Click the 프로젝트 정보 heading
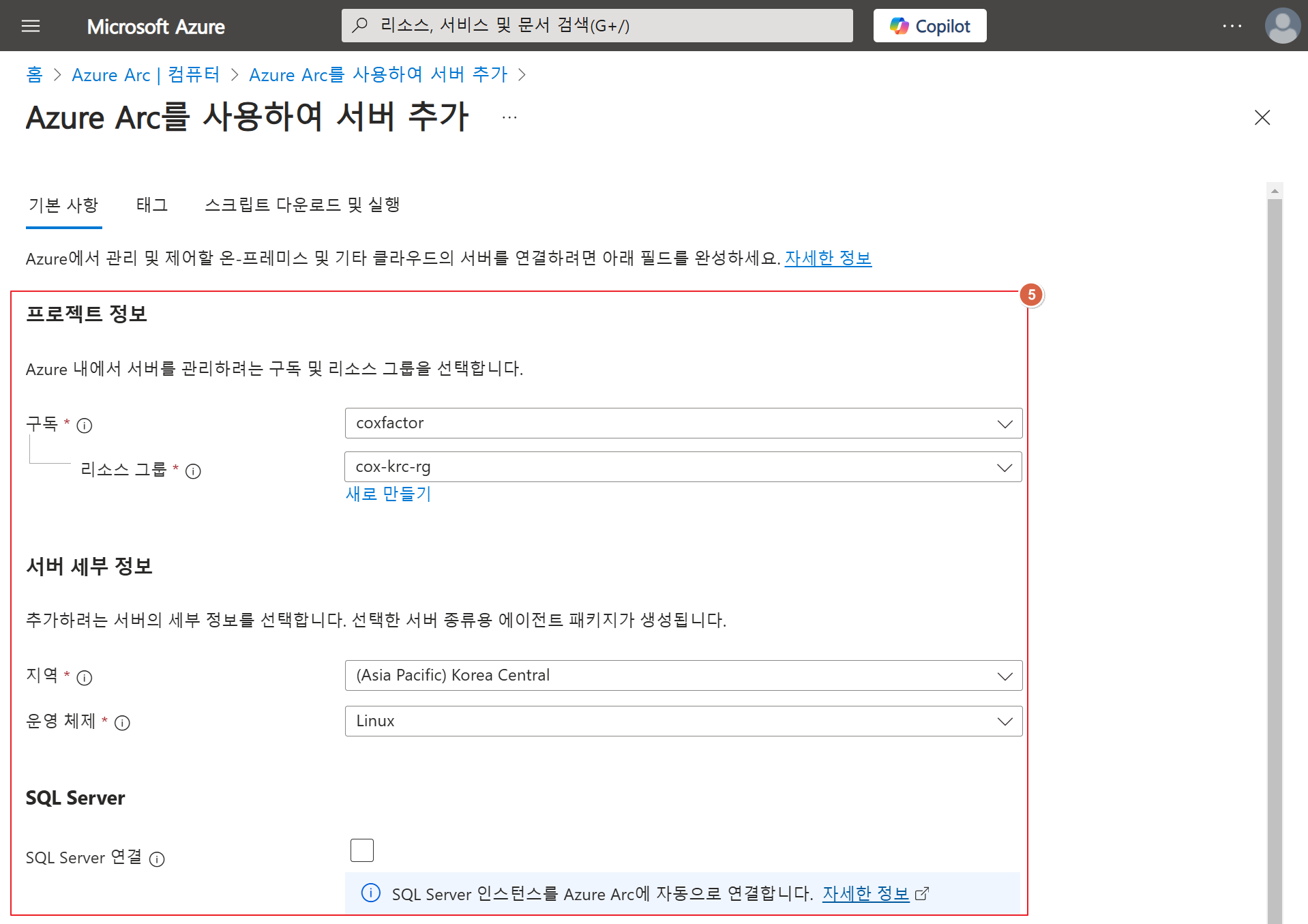Screen dimensions: 1308x924 (87, 314)
